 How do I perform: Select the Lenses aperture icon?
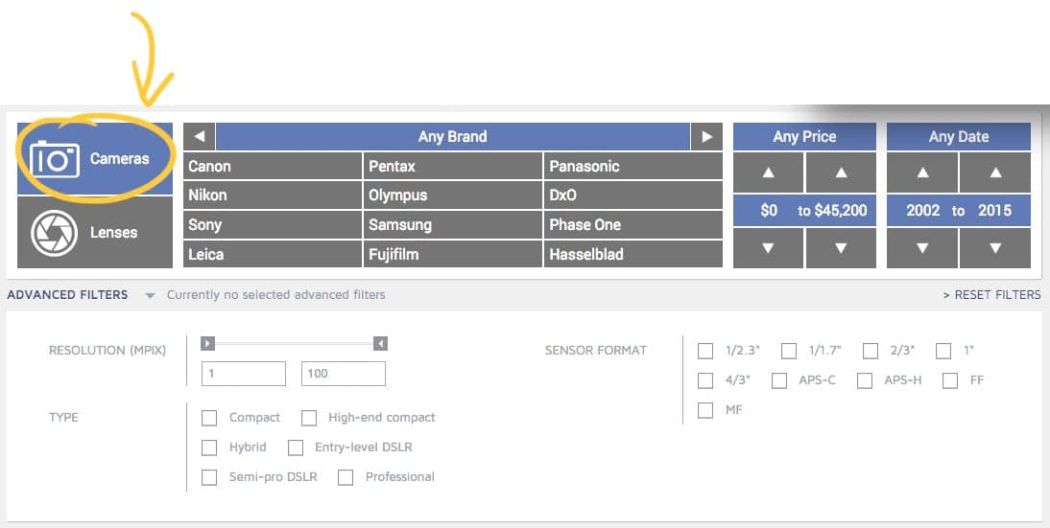tap(55, 233)
